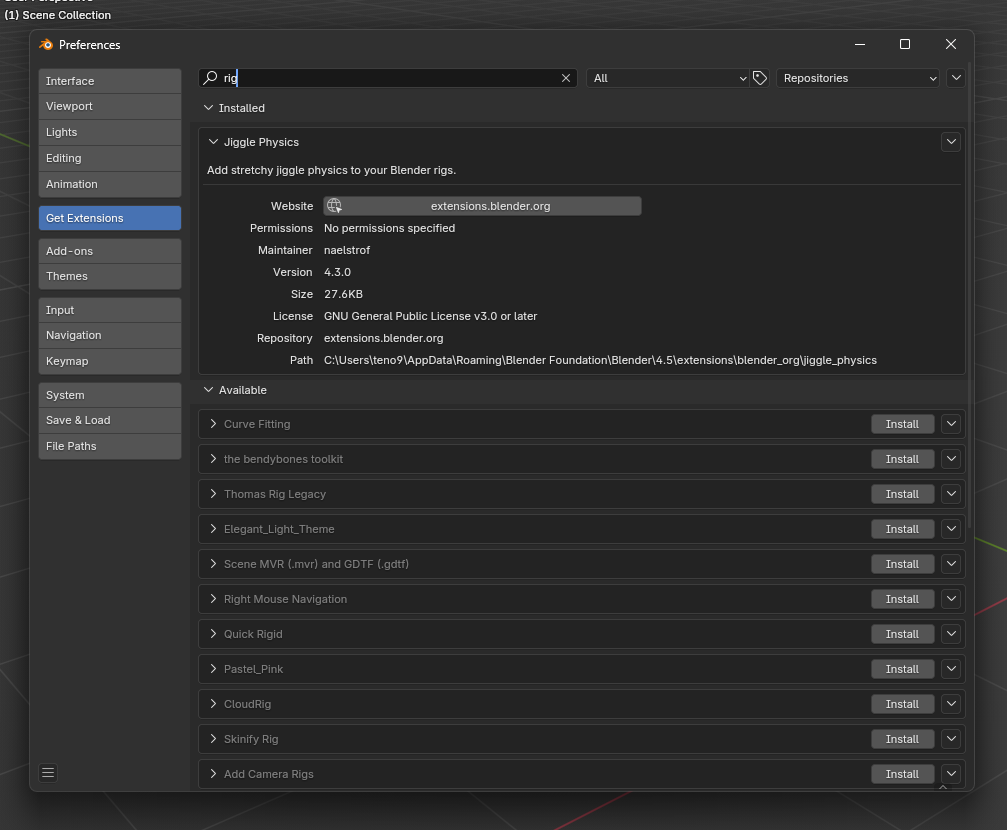Switch to the Add-ons tab
Viewport: 1007px width, 830px height.
pyautogui.click(x=110, y=251)
